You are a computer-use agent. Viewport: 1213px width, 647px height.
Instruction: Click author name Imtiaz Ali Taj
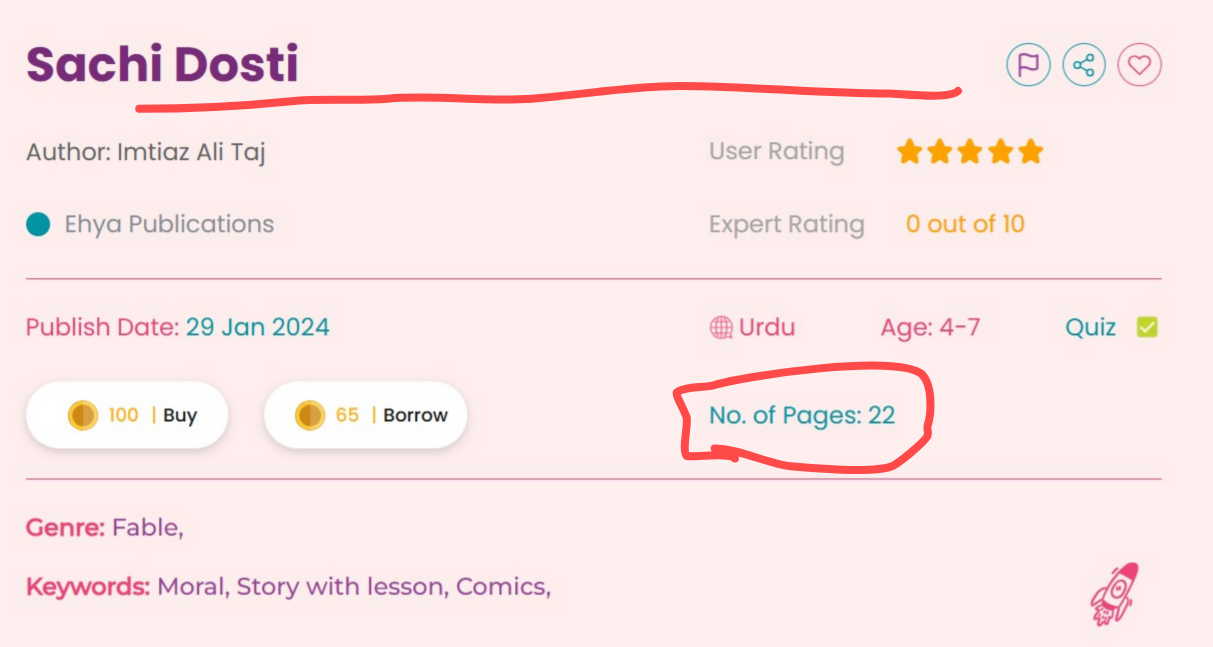191,152
